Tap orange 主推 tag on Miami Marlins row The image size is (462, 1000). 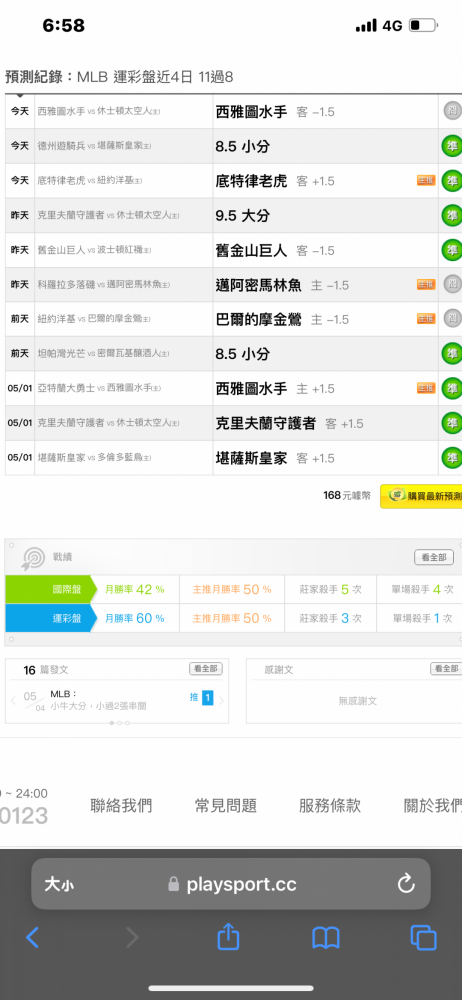[x=426, y=284]
